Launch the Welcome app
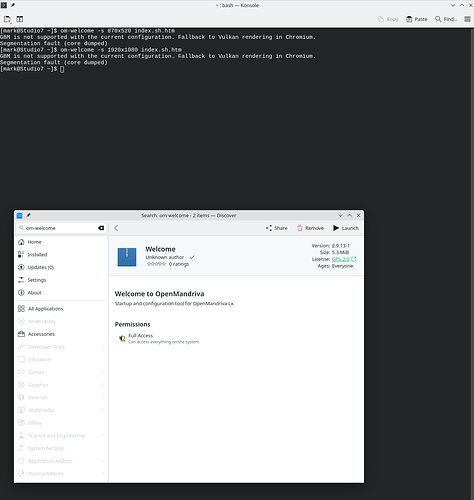Screen dimensions: 474x500 [346, 228]
